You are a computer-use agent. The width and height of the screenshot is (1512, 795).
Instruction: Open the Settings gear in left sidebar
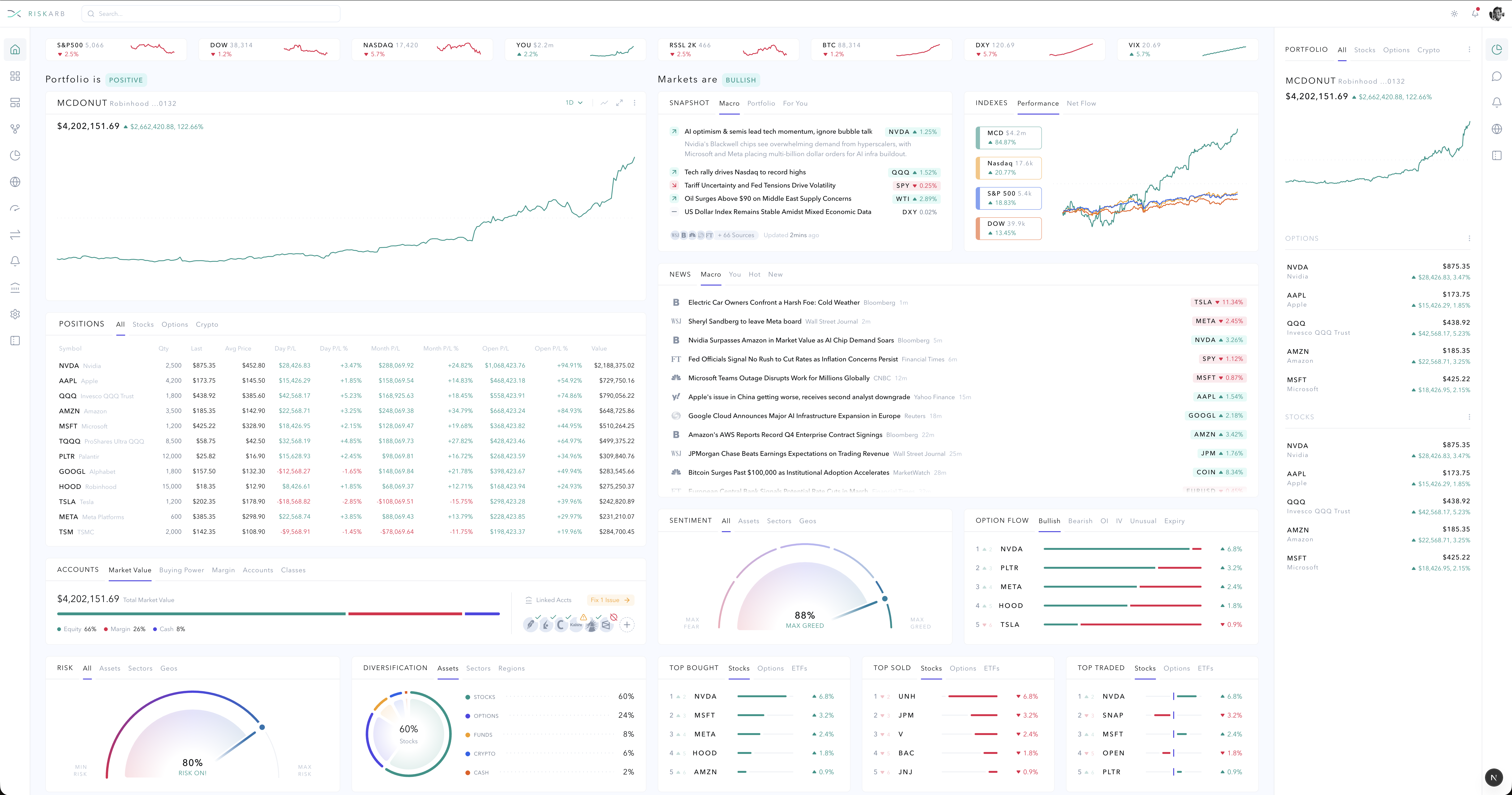pyautogui.click(x=15, y=314)
